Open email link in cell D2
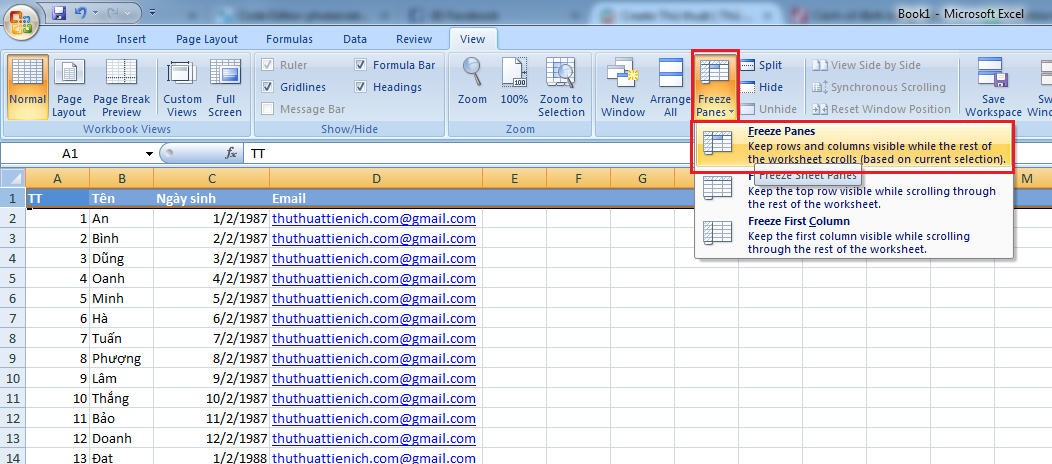The image size is (1052, 464). tap(373, 219)
